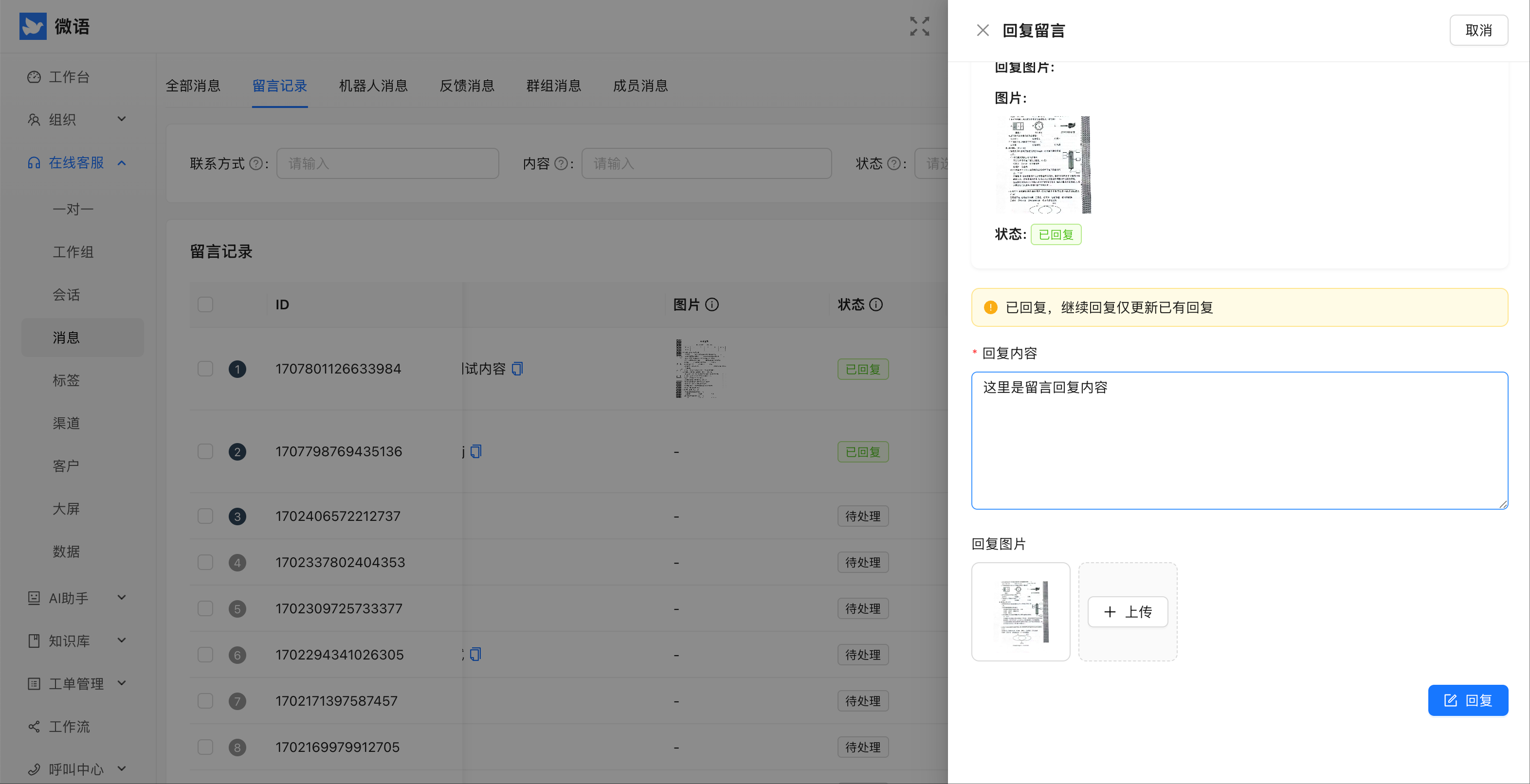Image resolution: width=1530 pixels, height=784 pixels.
Task: Close the 回复留言 drawer with X icon
Action: tap(983, 30)
